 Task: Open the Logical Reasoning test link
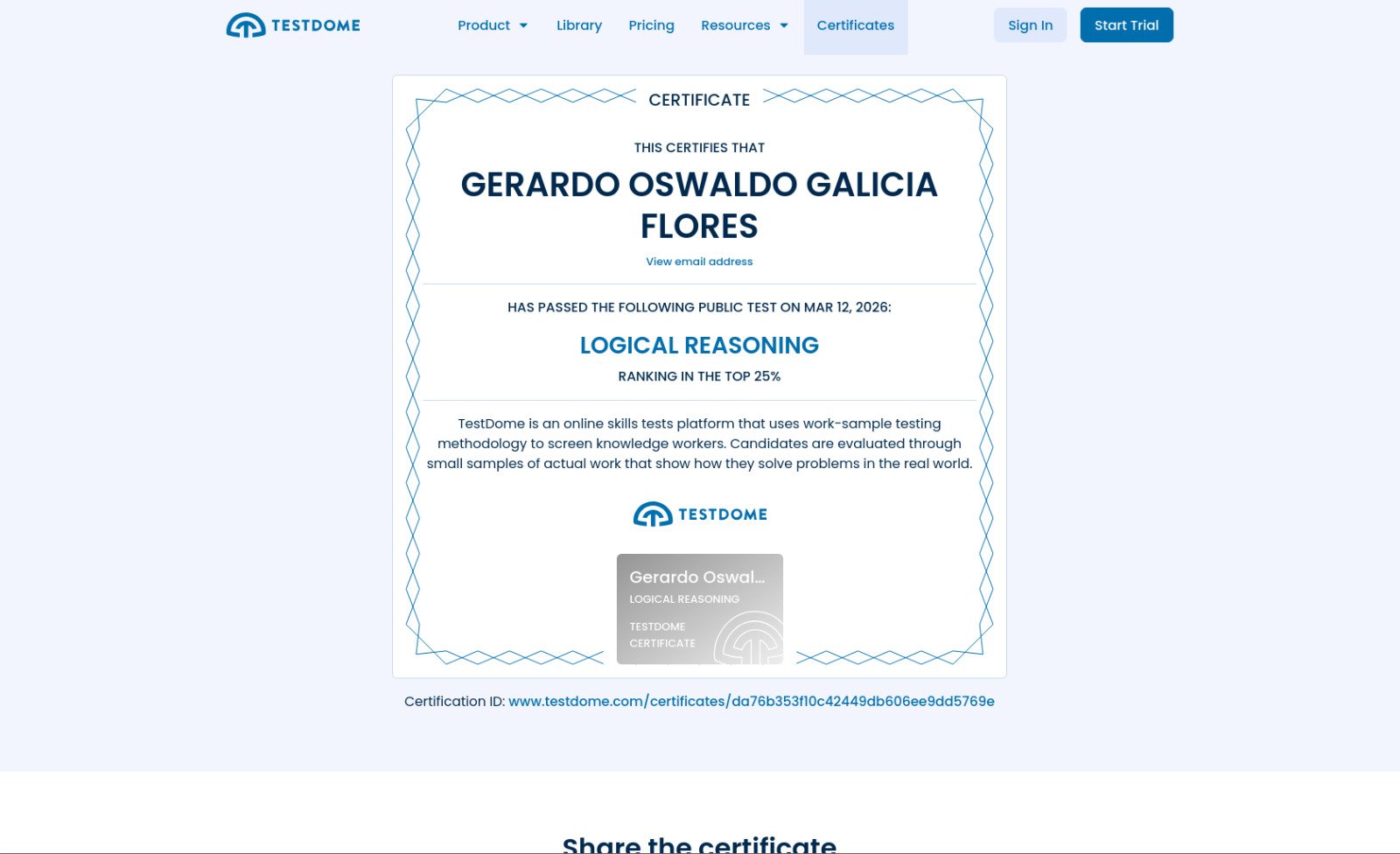pos(699,346)
